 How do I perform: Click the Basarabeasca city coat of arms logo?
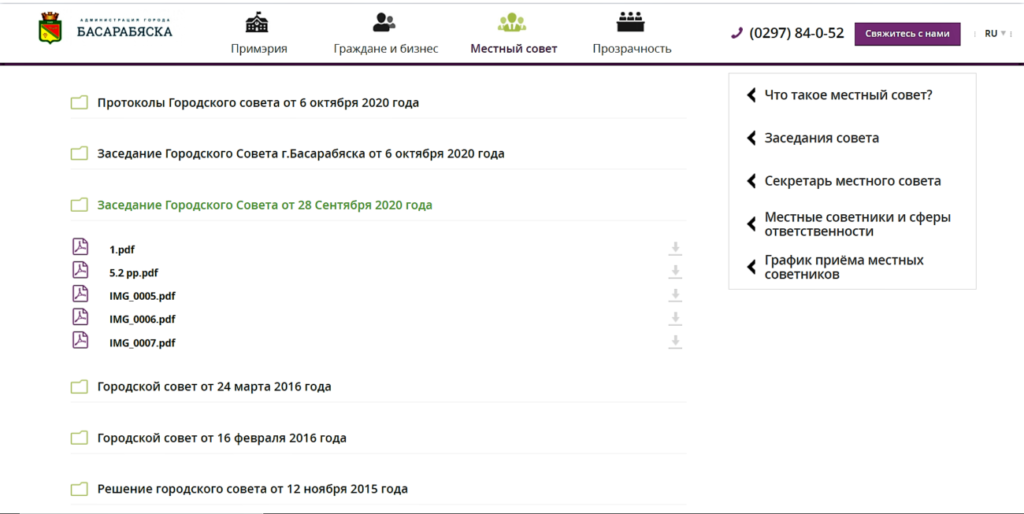click(50, 28)
